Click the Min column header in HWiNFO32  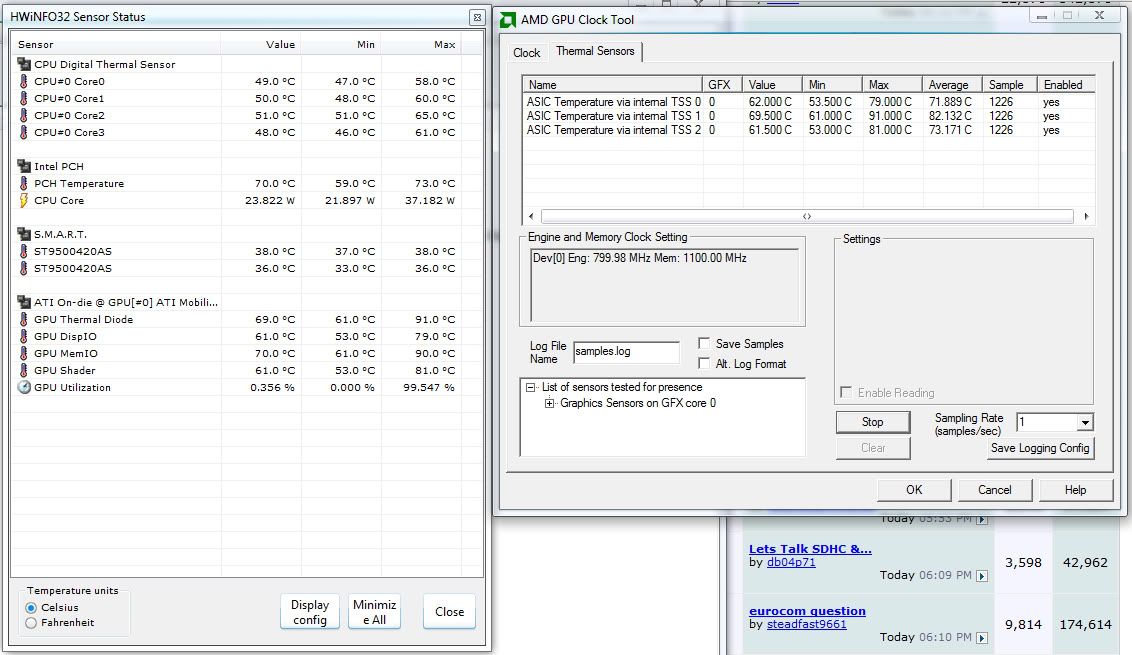(341, 44)
